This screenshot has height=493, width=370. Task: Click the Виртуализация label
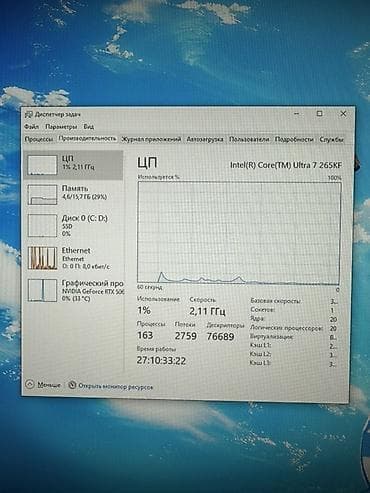click(271, 337)
